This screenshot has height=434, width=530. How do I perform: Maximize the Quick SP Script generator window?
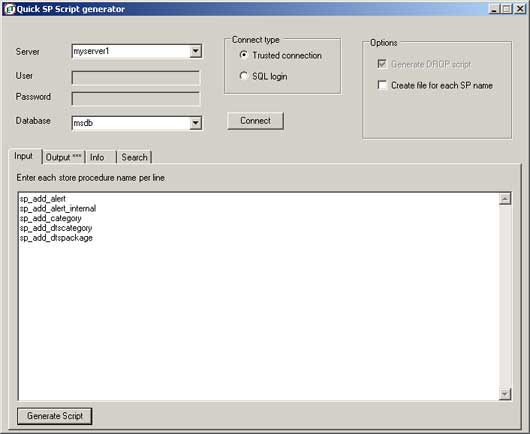(x=507, y=9)
